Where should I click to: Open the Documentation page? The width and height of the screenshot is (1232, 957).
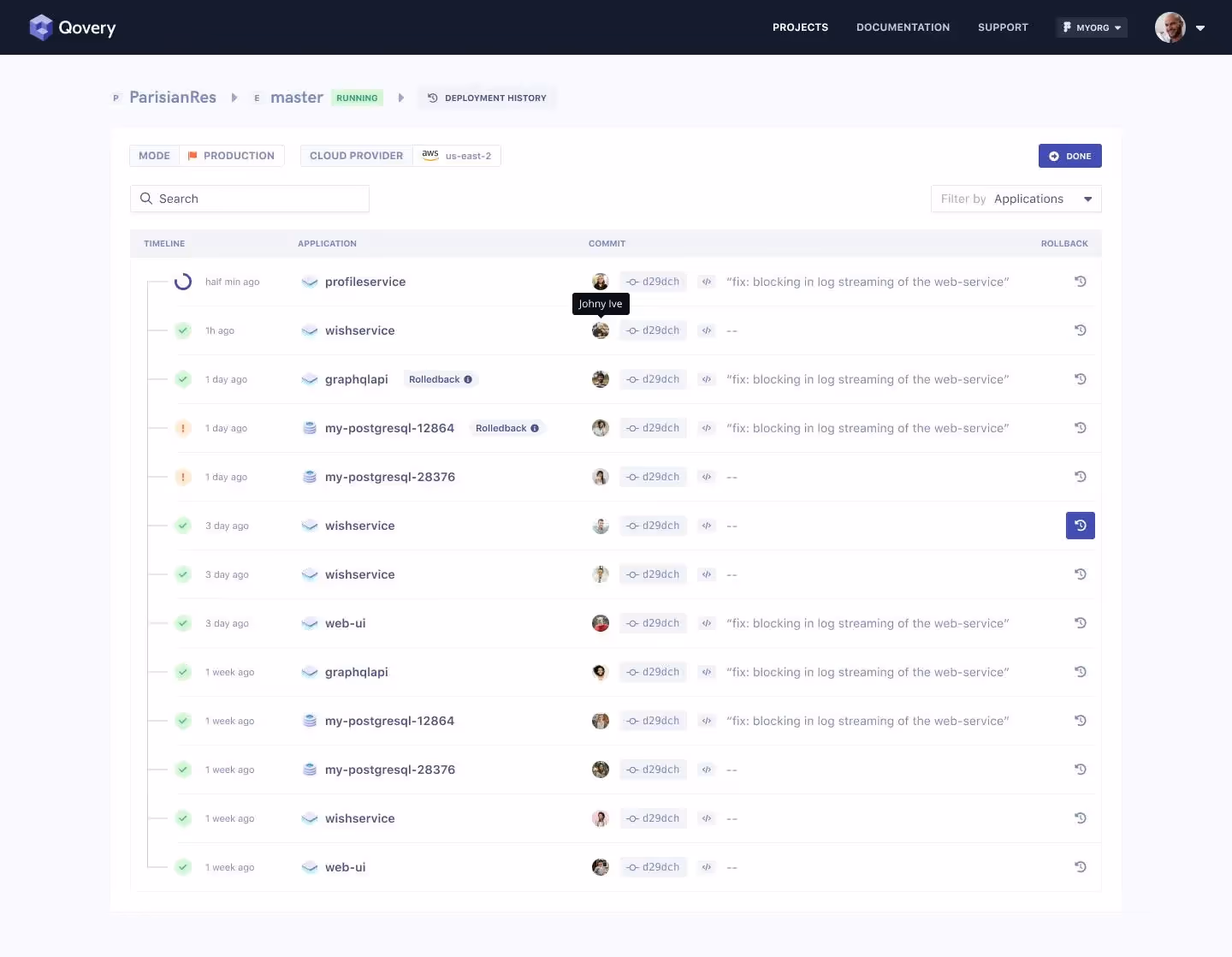pyautogui.click(x=903, y=27)
